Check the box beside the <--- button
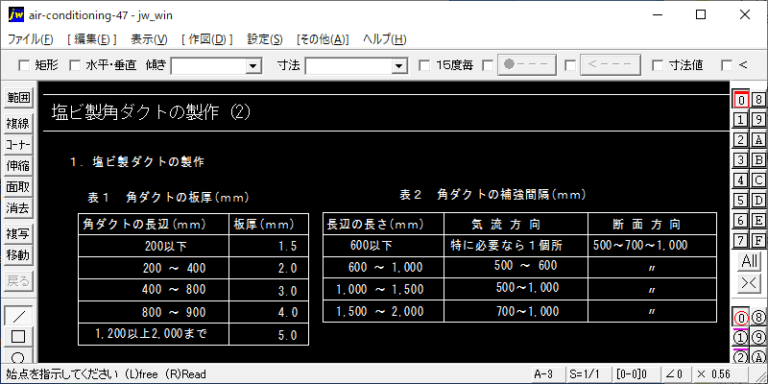 pyautogui.click(x=570, y=65)
